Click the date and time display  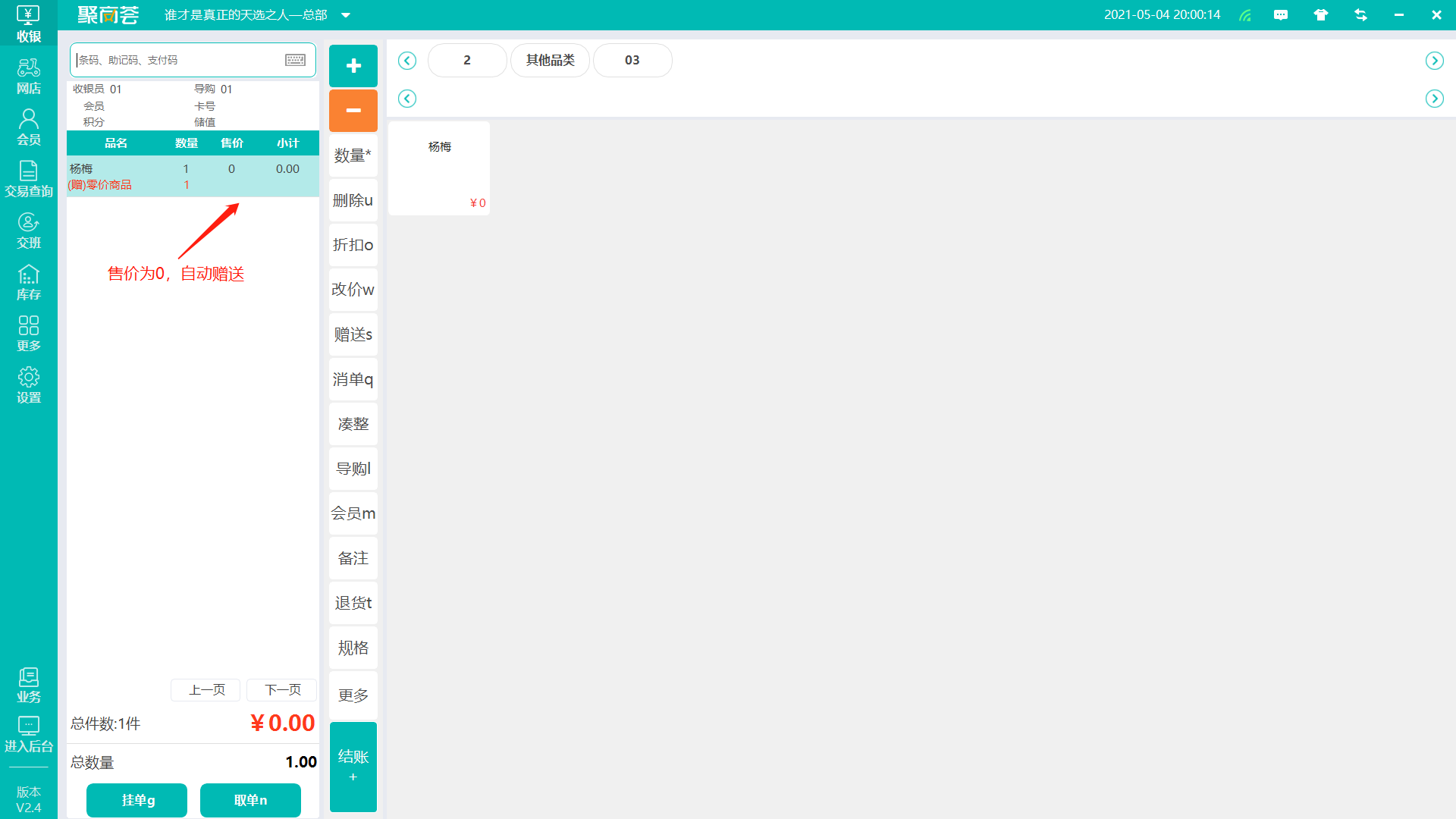point(1162,15)
